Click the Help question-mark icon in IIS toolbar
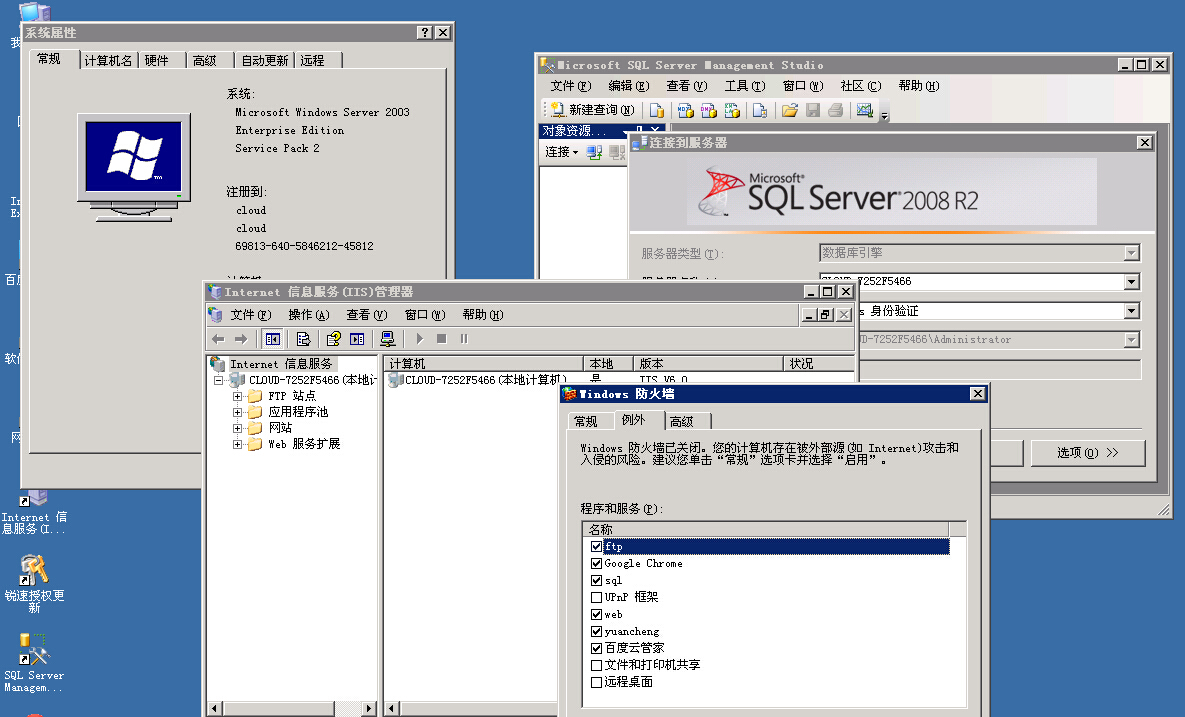1185x717 pixels. [333, 339]
